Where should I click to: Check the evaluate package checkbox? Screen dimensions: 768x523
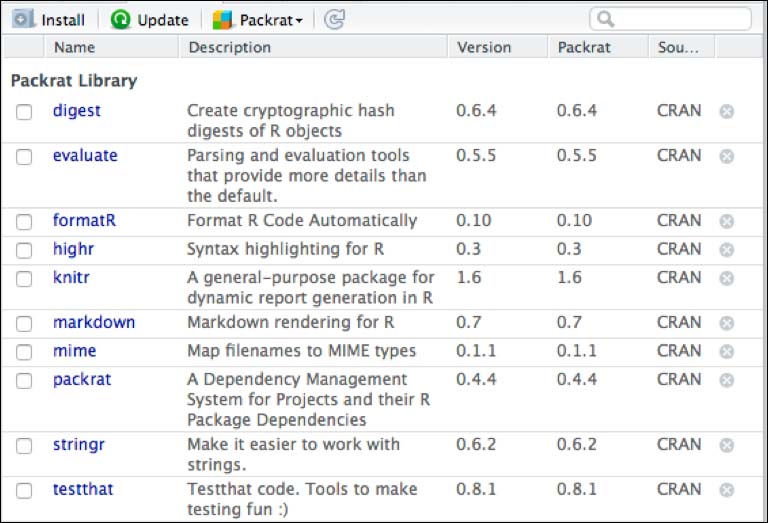click(x=24, y=157)
